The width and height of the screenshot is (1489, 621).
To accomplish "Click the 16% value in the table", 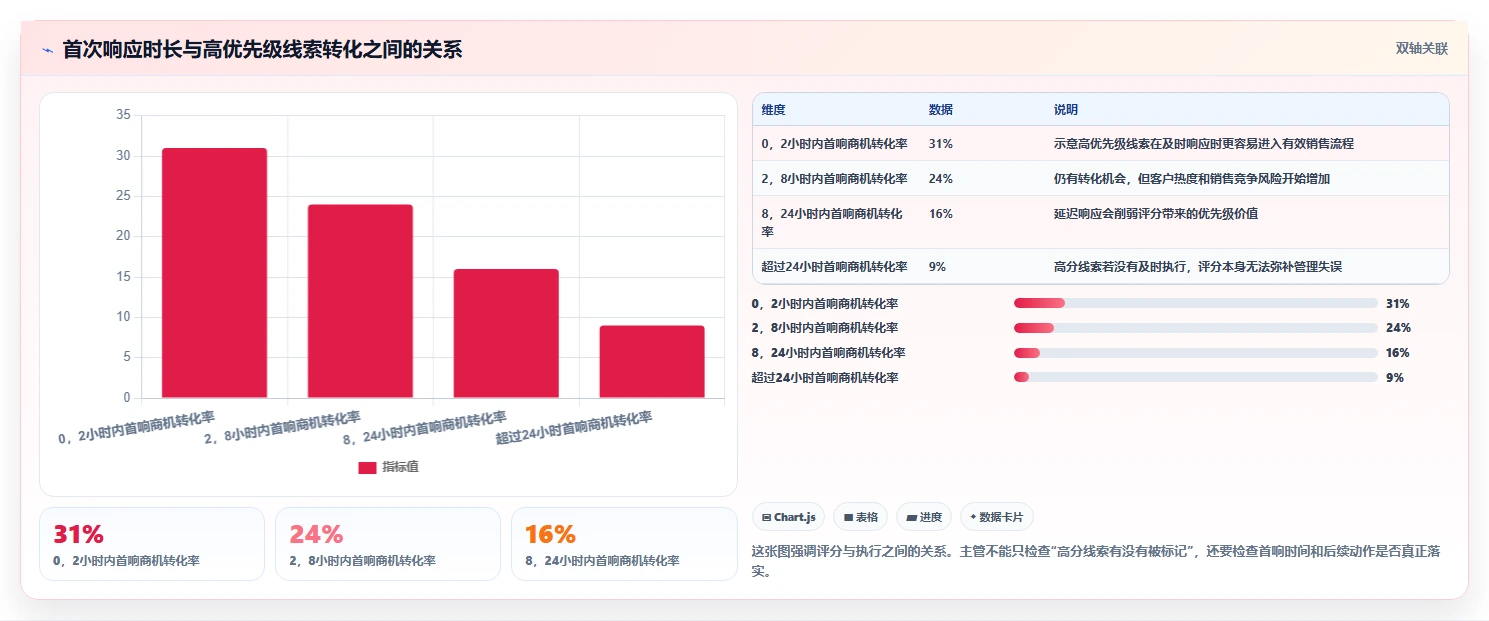I will click(x=941, y=214).
